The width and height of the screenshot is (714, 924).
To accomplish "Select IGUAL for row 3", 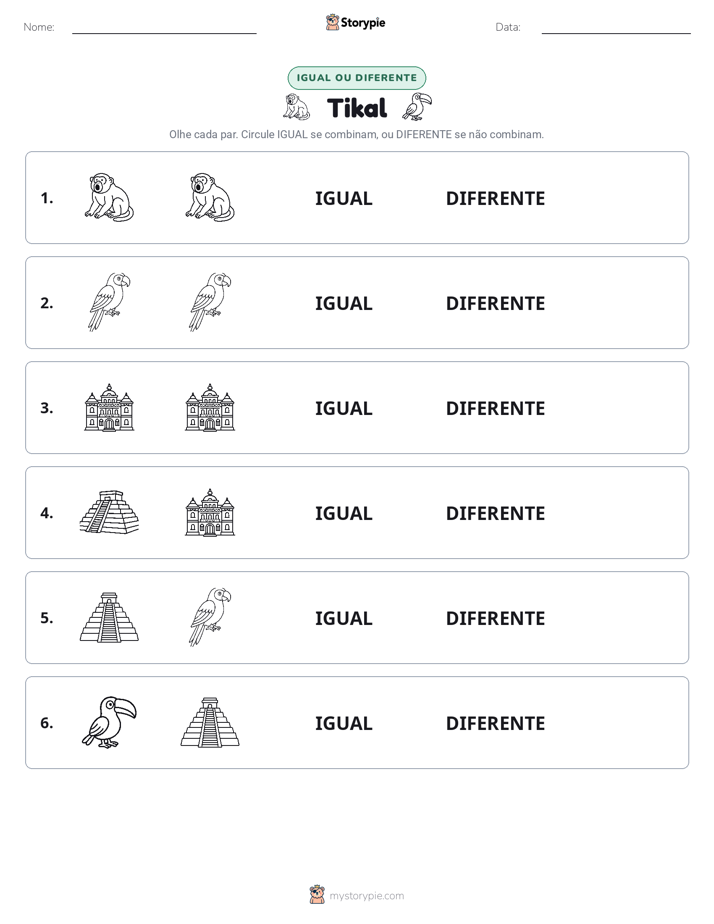I will click(343, 408).
